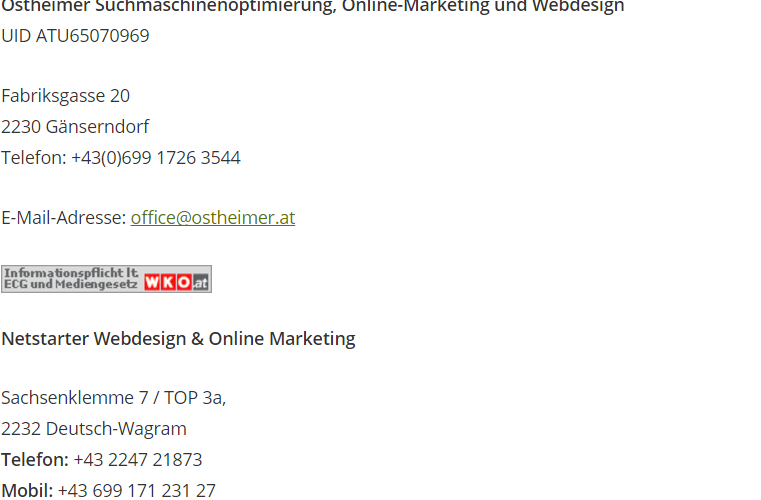Image resolution: width=761 pixels, height=500 pixels.
Task: Click the red WKO.at logo
Action: (x=168, y=282)
